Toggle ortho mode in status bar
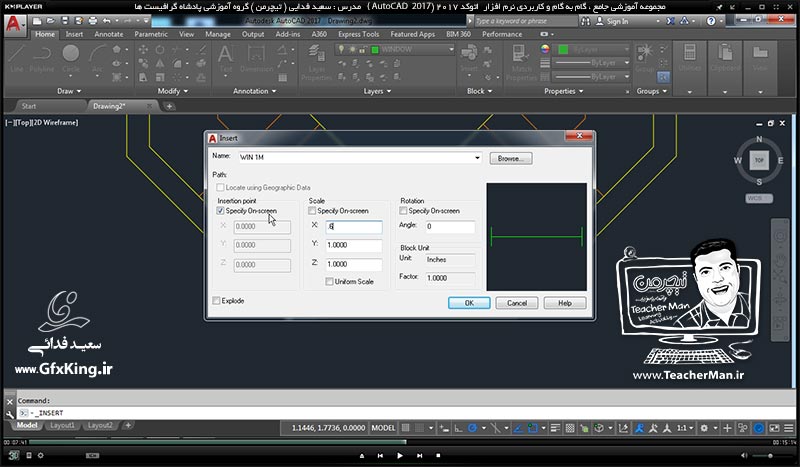The height and width of the screenshot is (467, 800). pyautogui.click(x=458, y=428)
